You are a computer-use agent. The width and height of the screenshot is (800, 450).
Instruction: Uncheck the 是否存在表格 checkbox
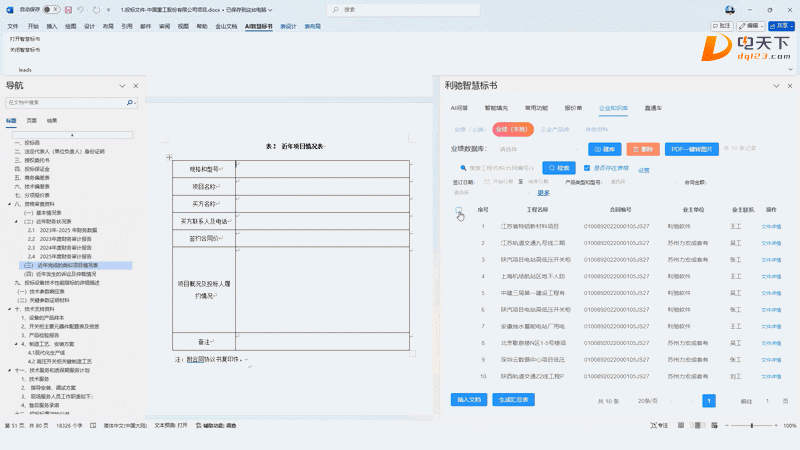(x=587, y=168)
